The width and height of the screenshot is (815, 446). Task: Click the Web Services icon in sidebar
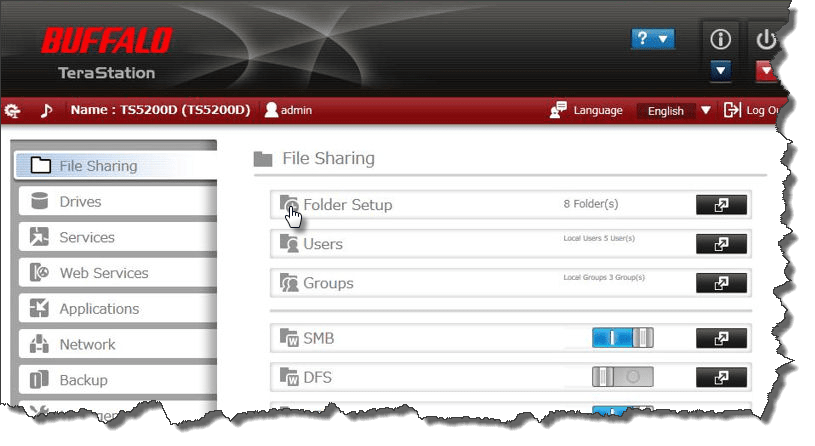coord(39,272)
